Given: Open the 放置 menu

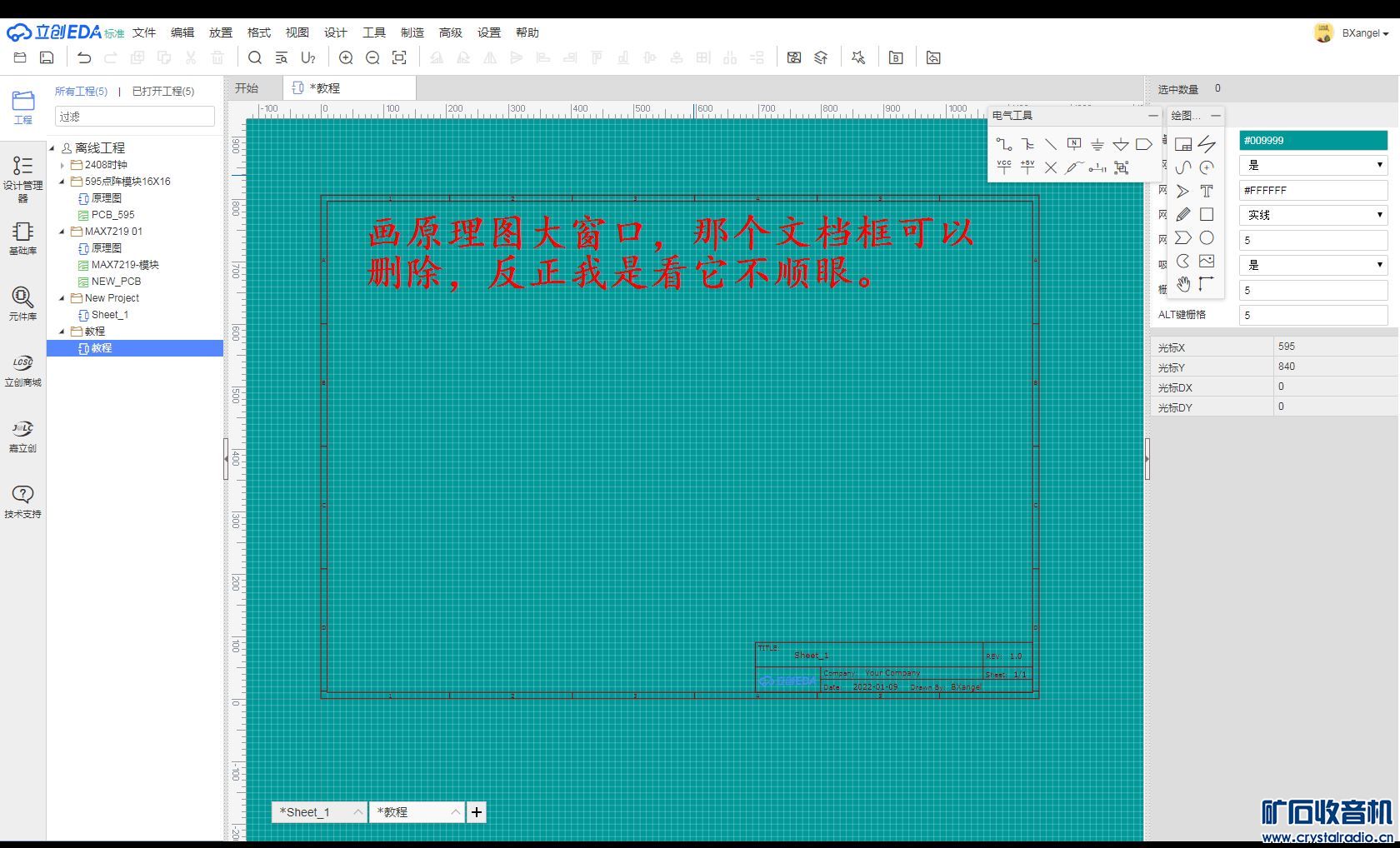Looking at the screenshot, I should [x=221, y=32].
